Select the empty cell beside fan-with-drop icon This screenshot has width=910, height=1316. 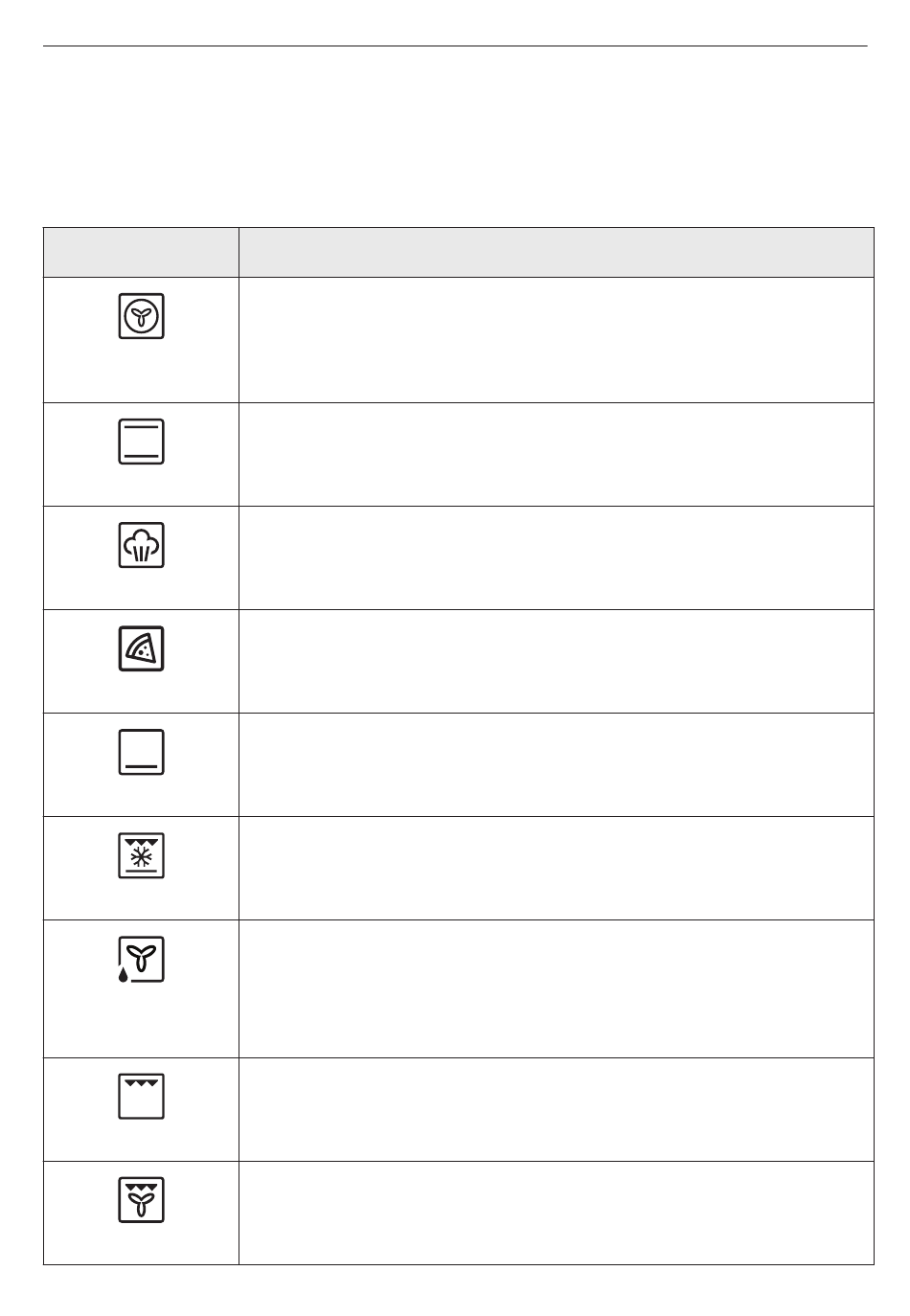click(x=557, y=988)
